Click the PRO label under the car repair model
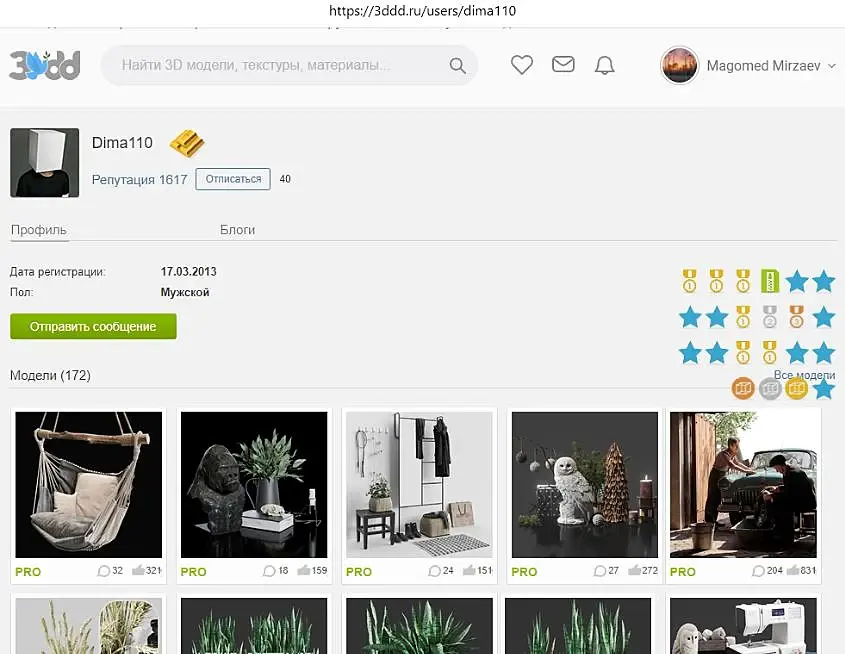The height and width of the screenshot is (654, 845). [x=683, y=572]
